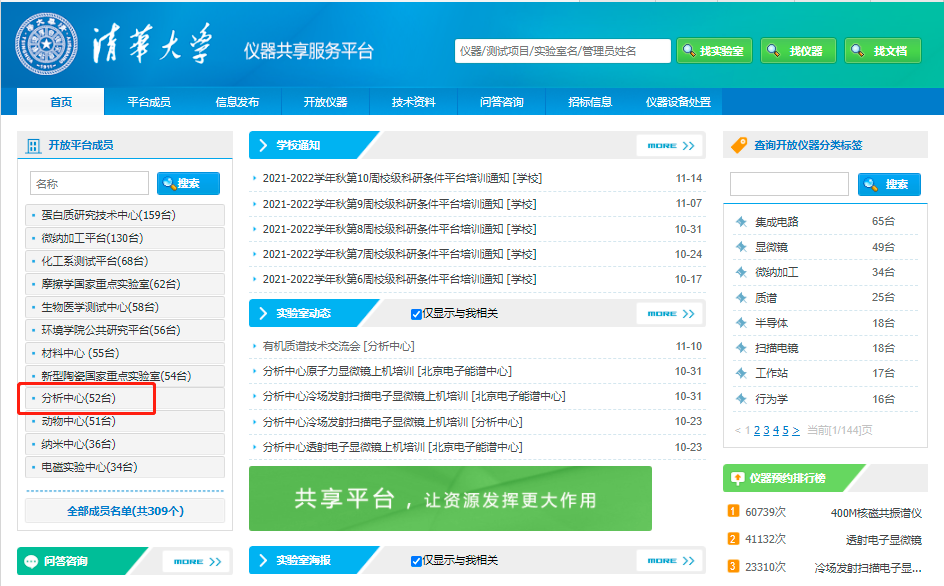Viewport: 944px width, 586px height.
Task: Go to next page arrow in tag pagination
Action: [797, 430]
